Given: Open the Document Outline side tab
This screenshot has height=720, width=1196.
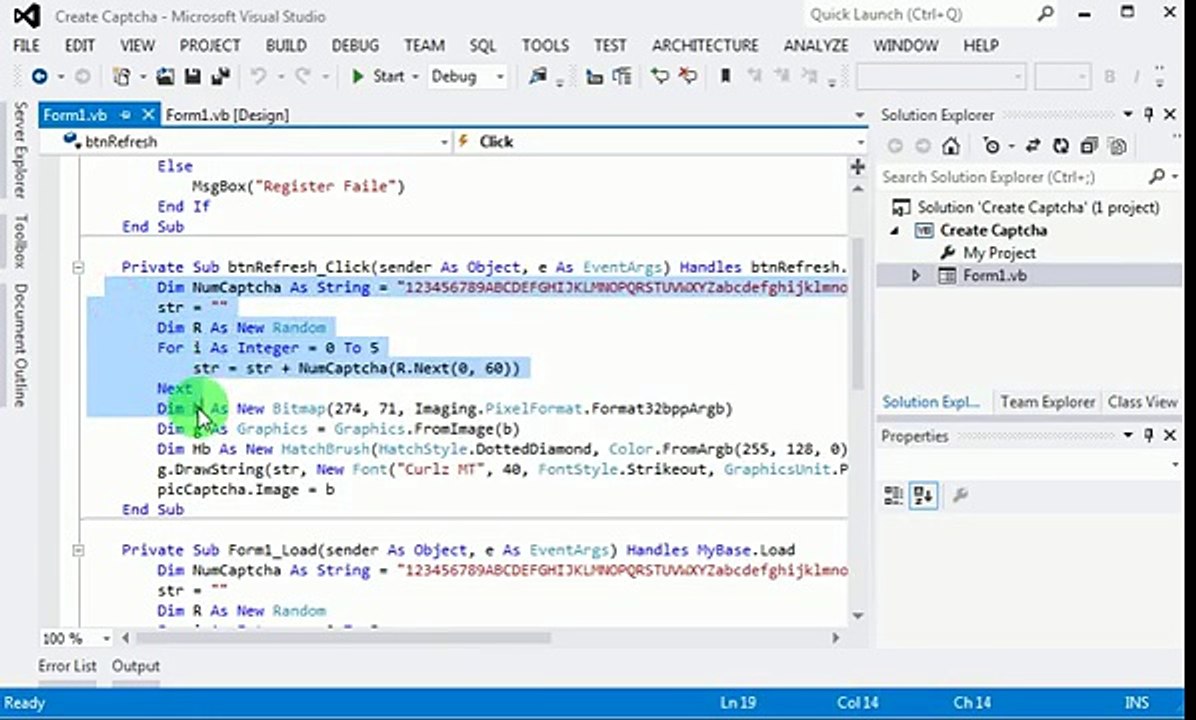Looking at the screenshot, I should tap(21, 345).
